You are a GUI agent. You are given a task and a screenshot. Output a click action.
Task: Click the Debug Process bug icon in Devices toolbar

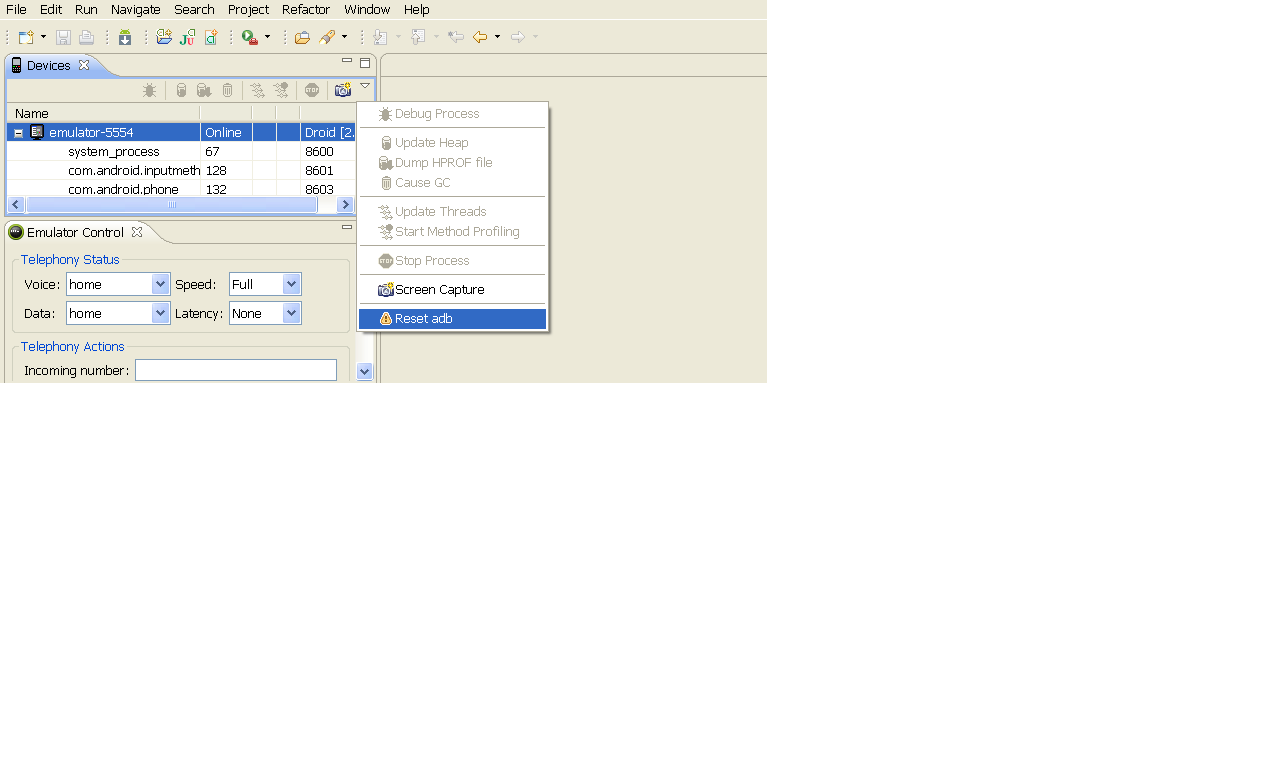click(x=149, y=90)
